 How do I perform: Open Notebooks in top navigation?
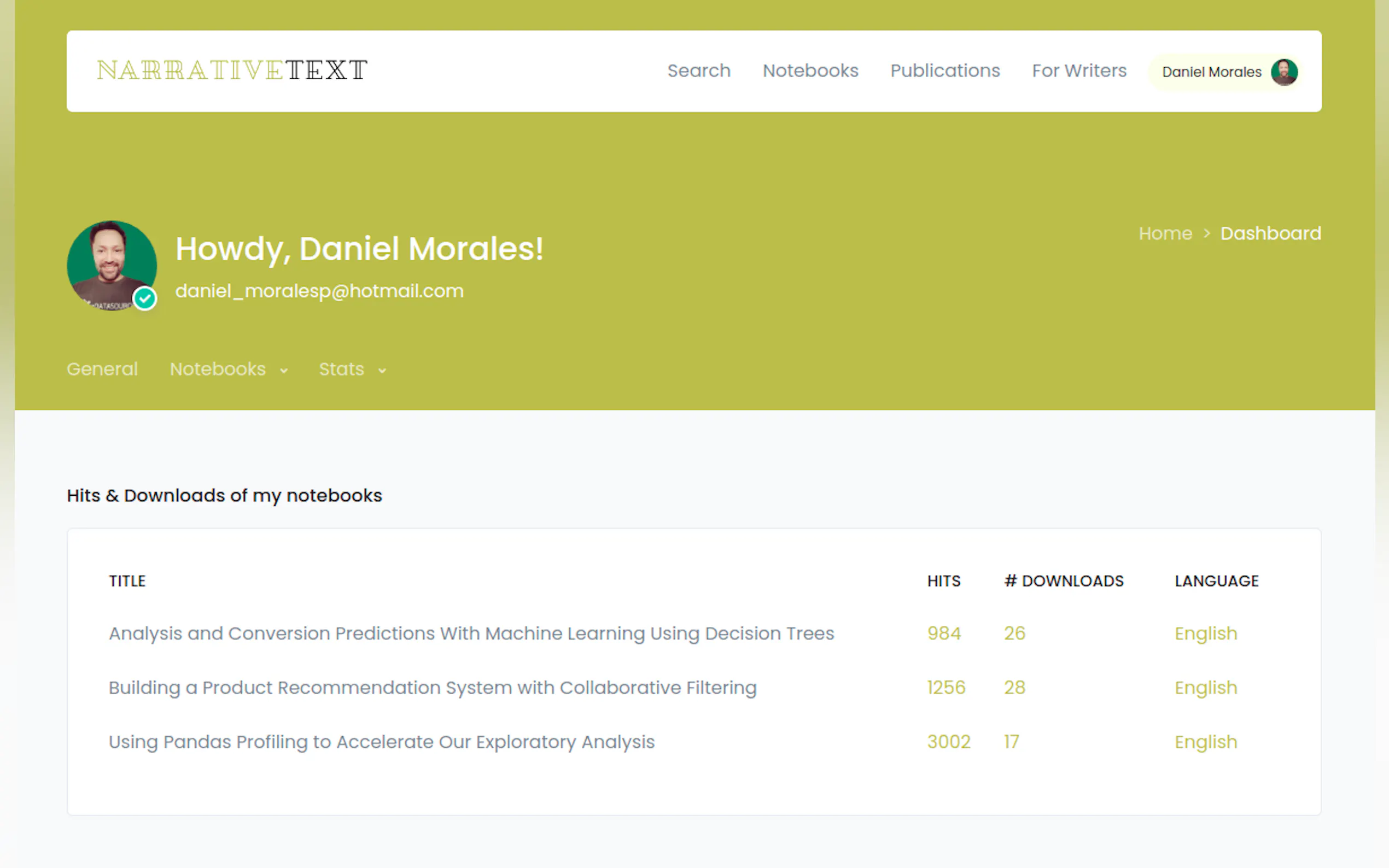point(810,71)
